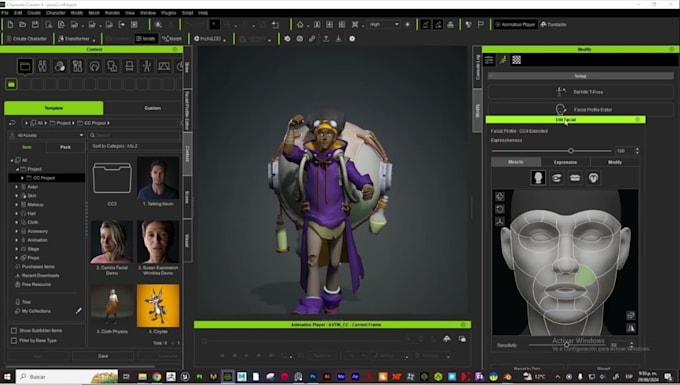Image resolution: width=680 pixels, height=385 pixels.
Task: Expand the Accessory tree node
Action: click(17, 231)
